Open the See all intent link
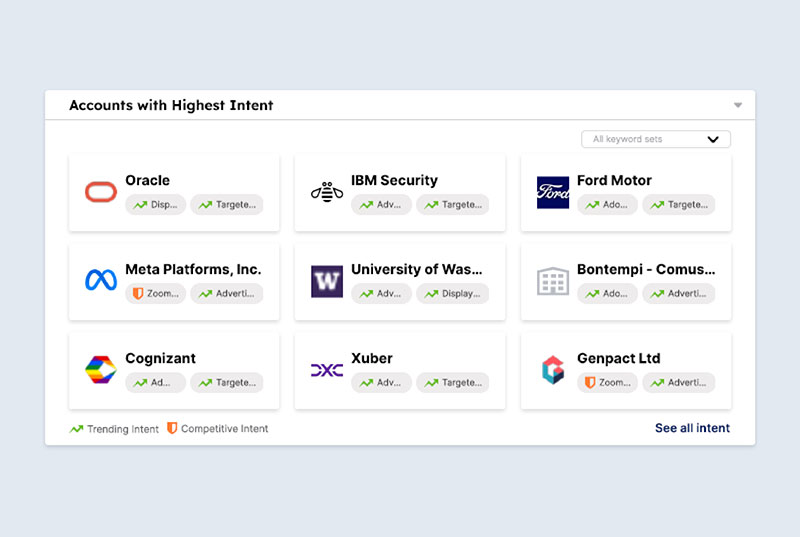This screenshot has width=800, height=537. pos(692,428)
